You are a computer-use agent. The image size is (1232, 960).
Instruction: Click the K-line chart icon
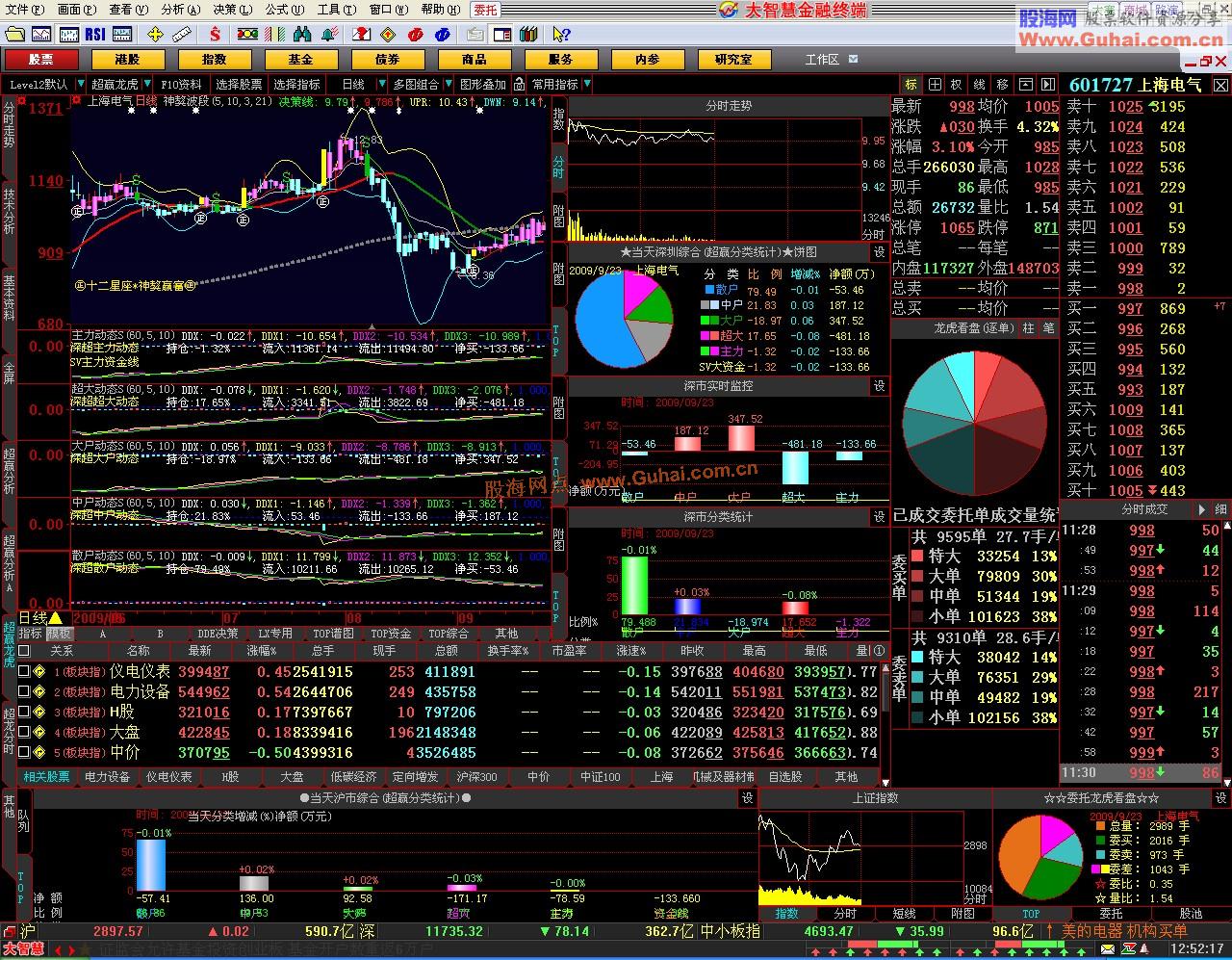coord(67,35)
